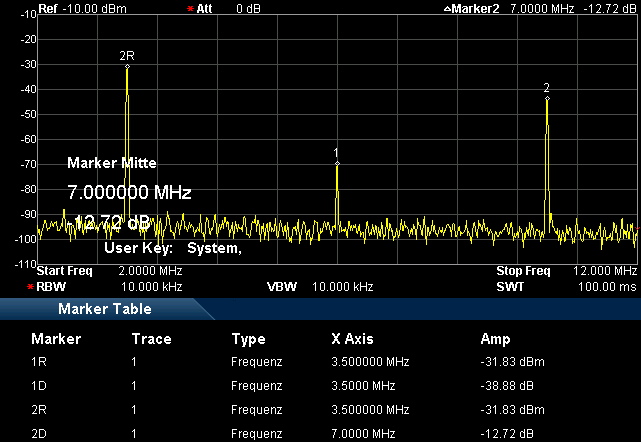
Task: Select the 1D marker row
Action: (320, 386)
